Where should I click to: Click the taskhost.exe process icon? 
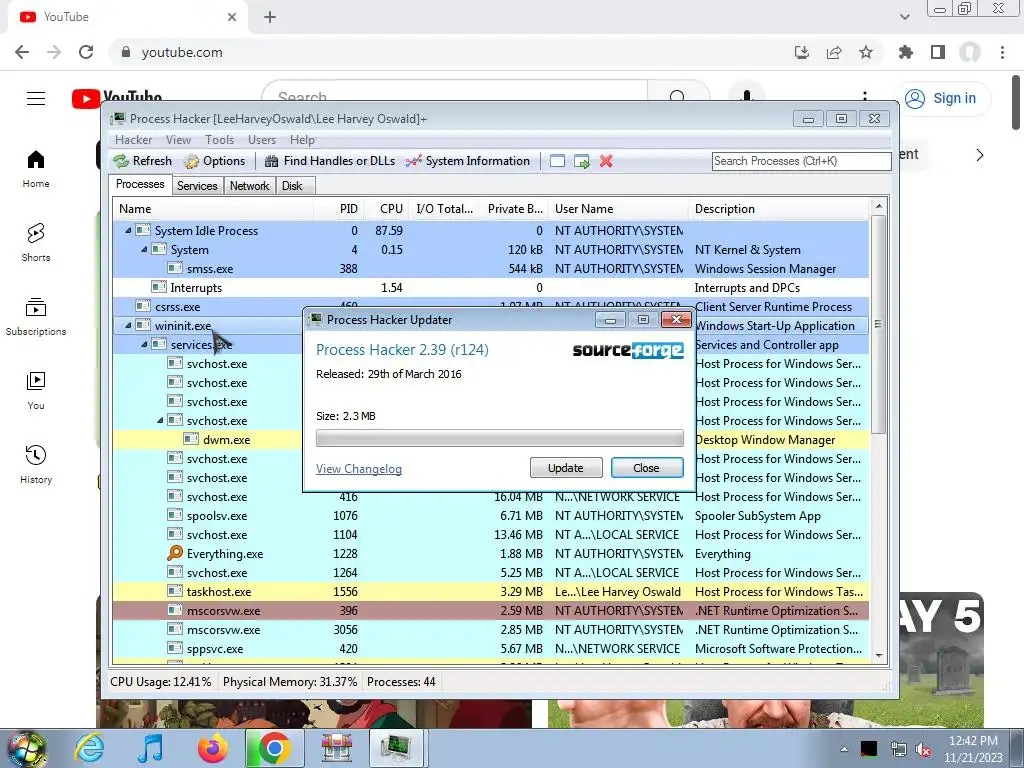[x=175, y=592]
